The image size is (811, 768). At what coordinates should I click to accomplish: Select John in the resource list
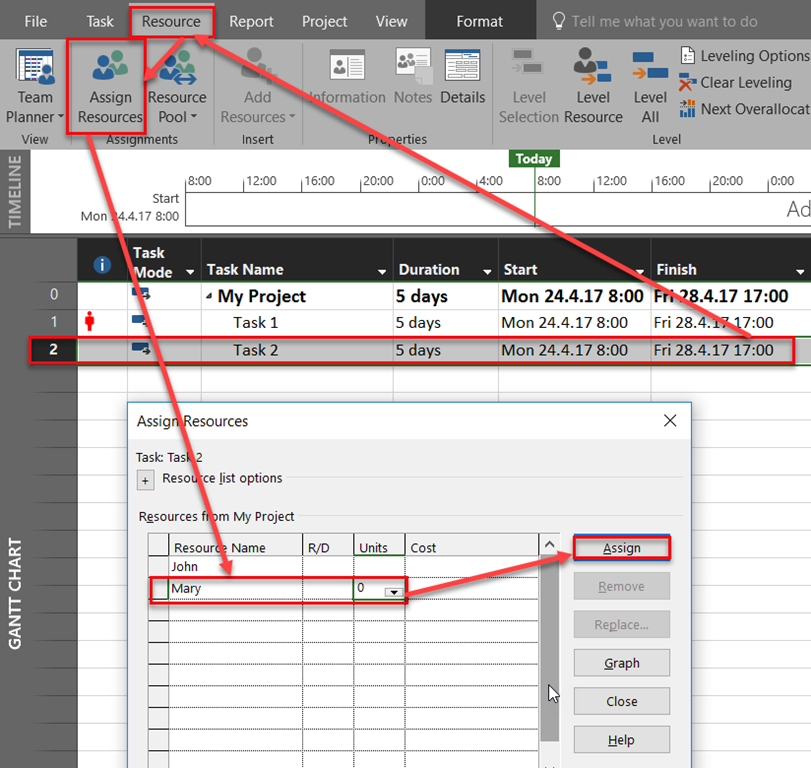point(186,567)
